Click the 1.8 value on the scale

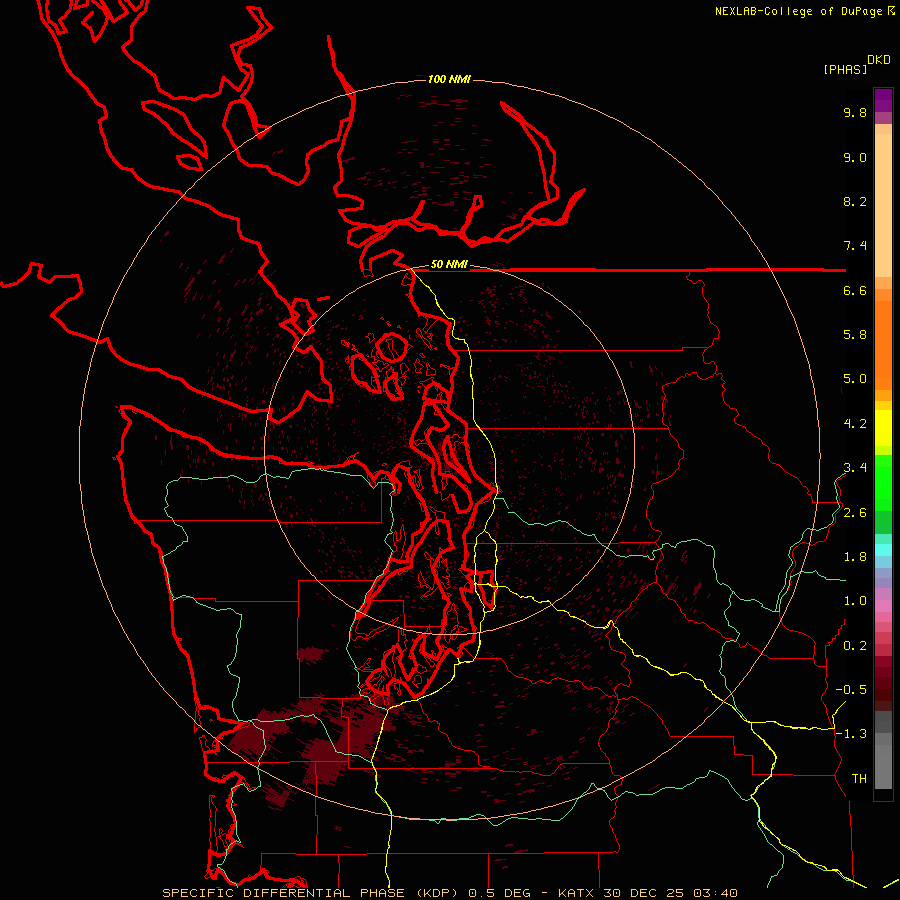tap(855, 557)
